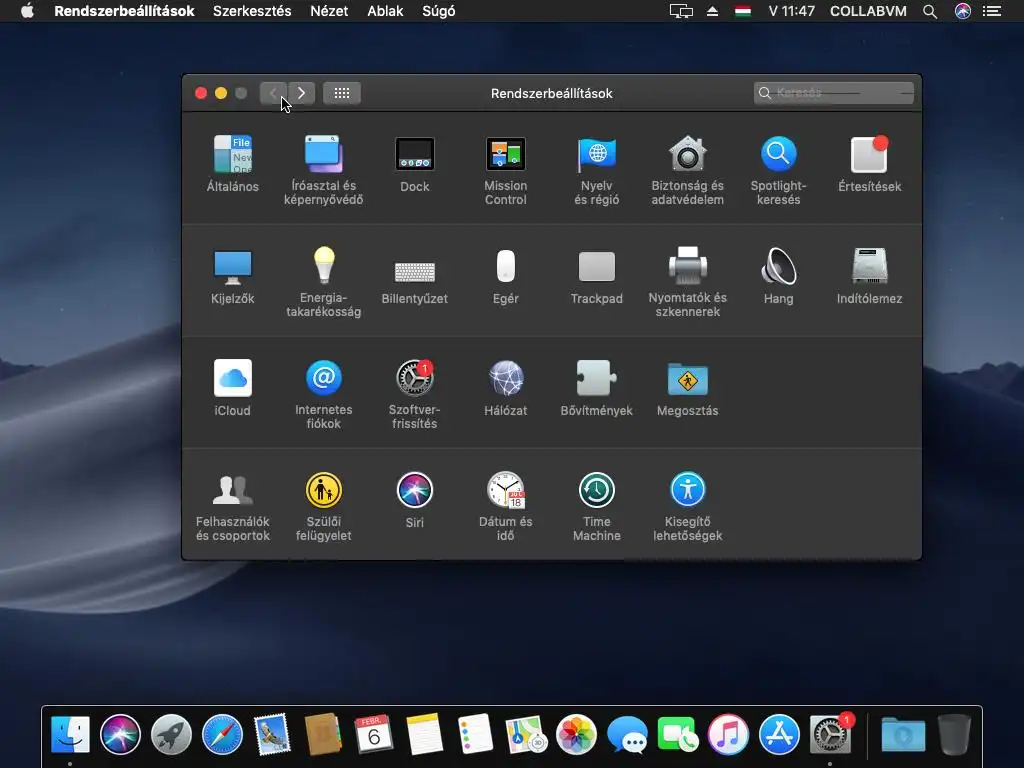Open Launchpad from the Dock
This screenshot has width=1024, height=768.
click(x=171, y=734)
